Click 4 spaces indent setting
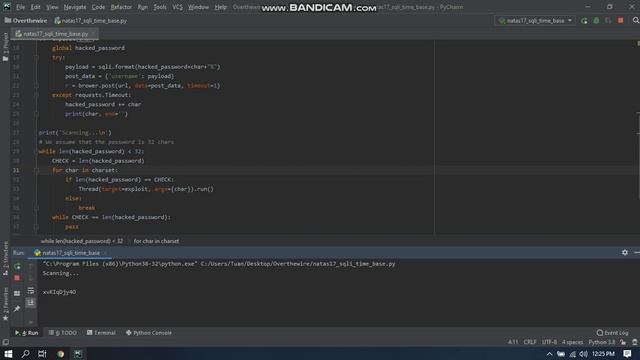This screenshot has width=640, height=360. point(573,342)
